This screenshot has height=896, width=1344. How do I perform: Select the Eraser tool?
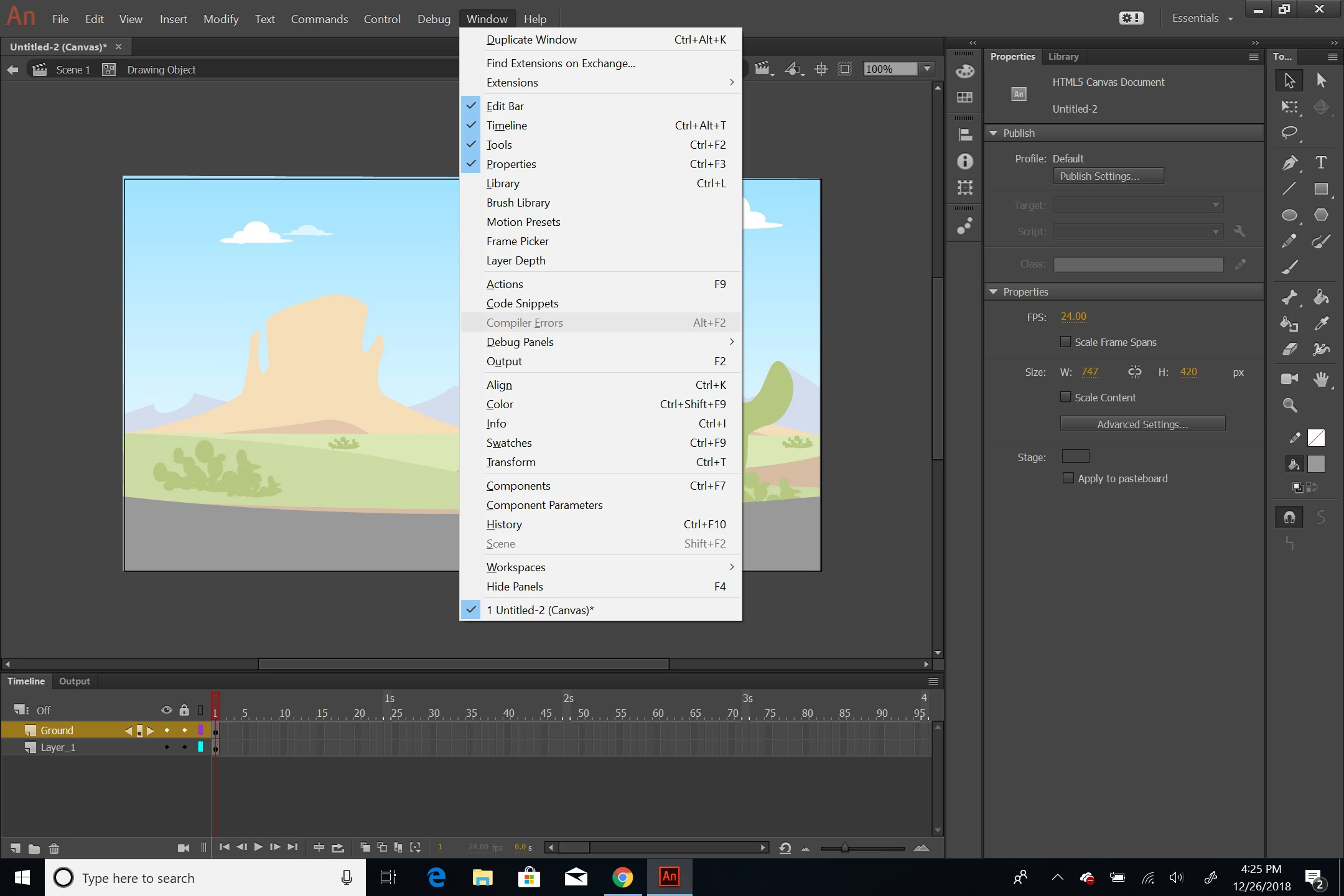tap(1289, 349)
